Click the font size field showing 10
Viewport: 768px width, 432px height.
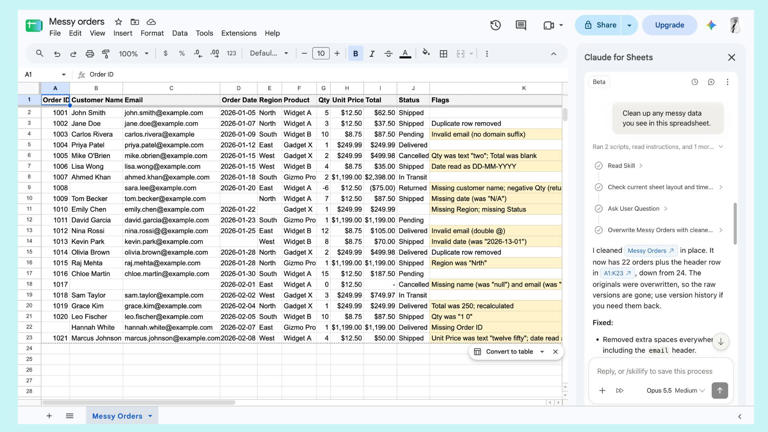tap(320, 54)
